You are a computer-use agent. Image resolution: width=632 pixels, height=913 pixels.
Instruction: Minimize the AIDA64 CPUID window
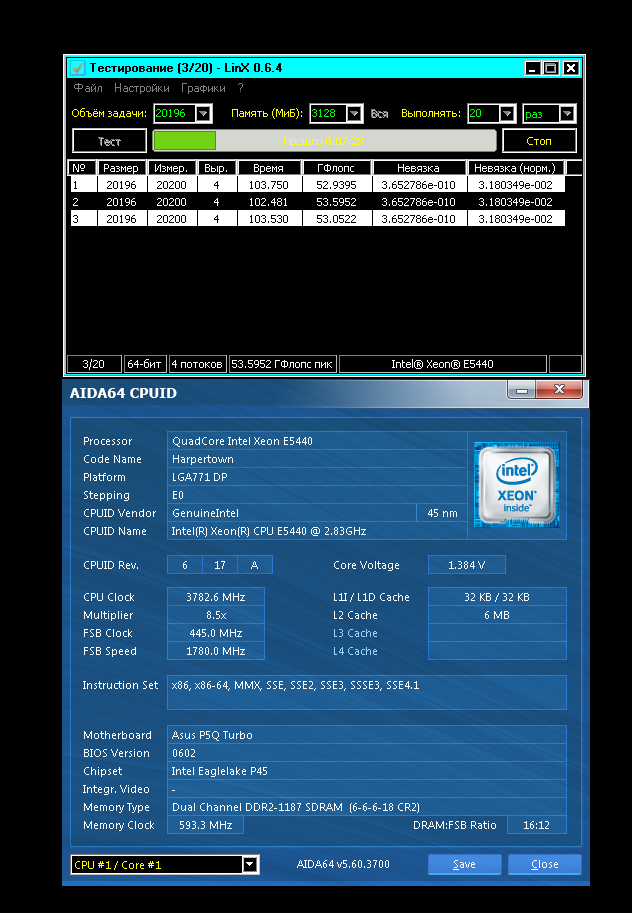[x=521, y=390]
